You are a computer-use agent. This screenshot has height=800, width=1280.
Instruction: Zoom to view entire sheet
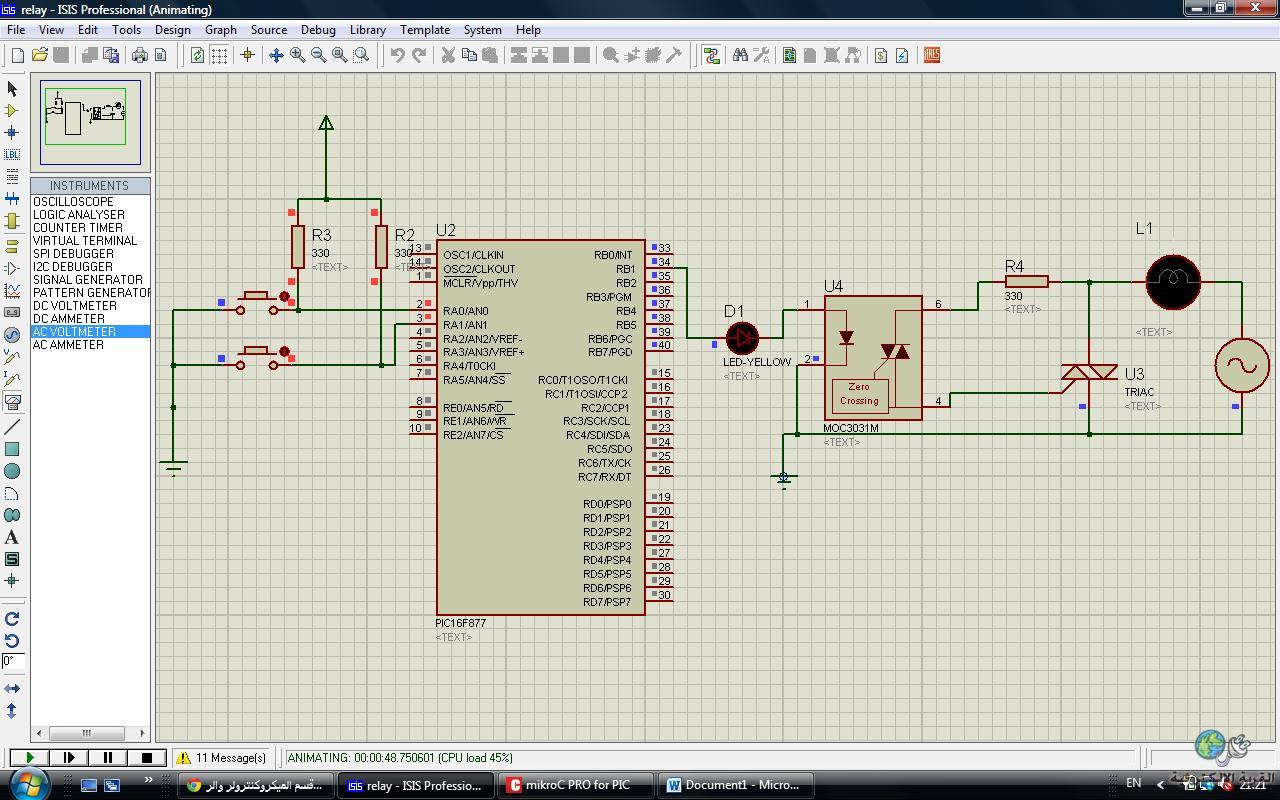click(x=340, y=55)
